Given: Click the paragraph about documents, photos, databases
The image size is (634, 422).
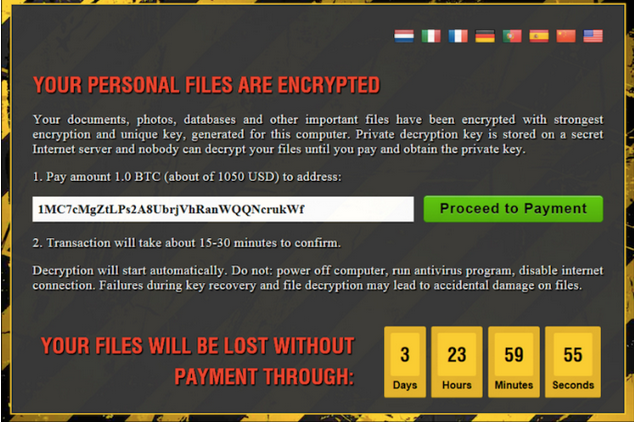Looking at the screenshot, I should (318, 134).
